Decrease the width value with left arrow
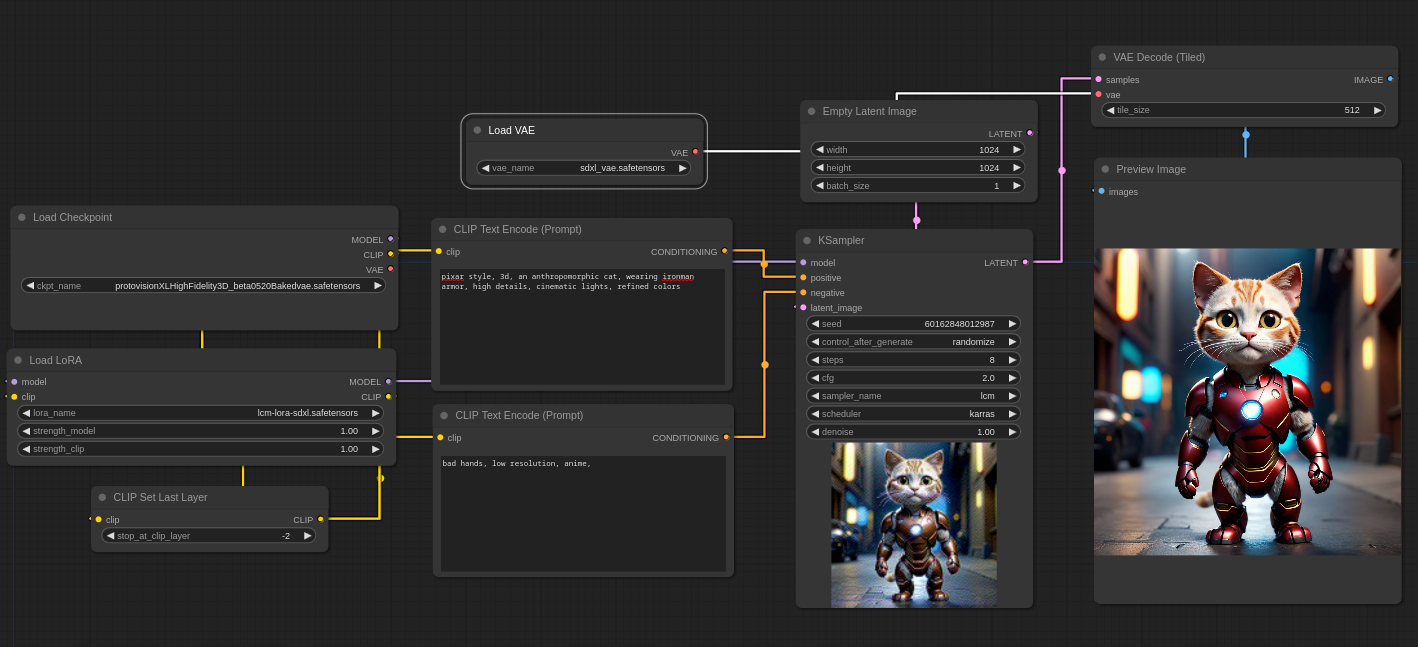The height and width of the screenshot is (647, 1418). coord(820,150)
